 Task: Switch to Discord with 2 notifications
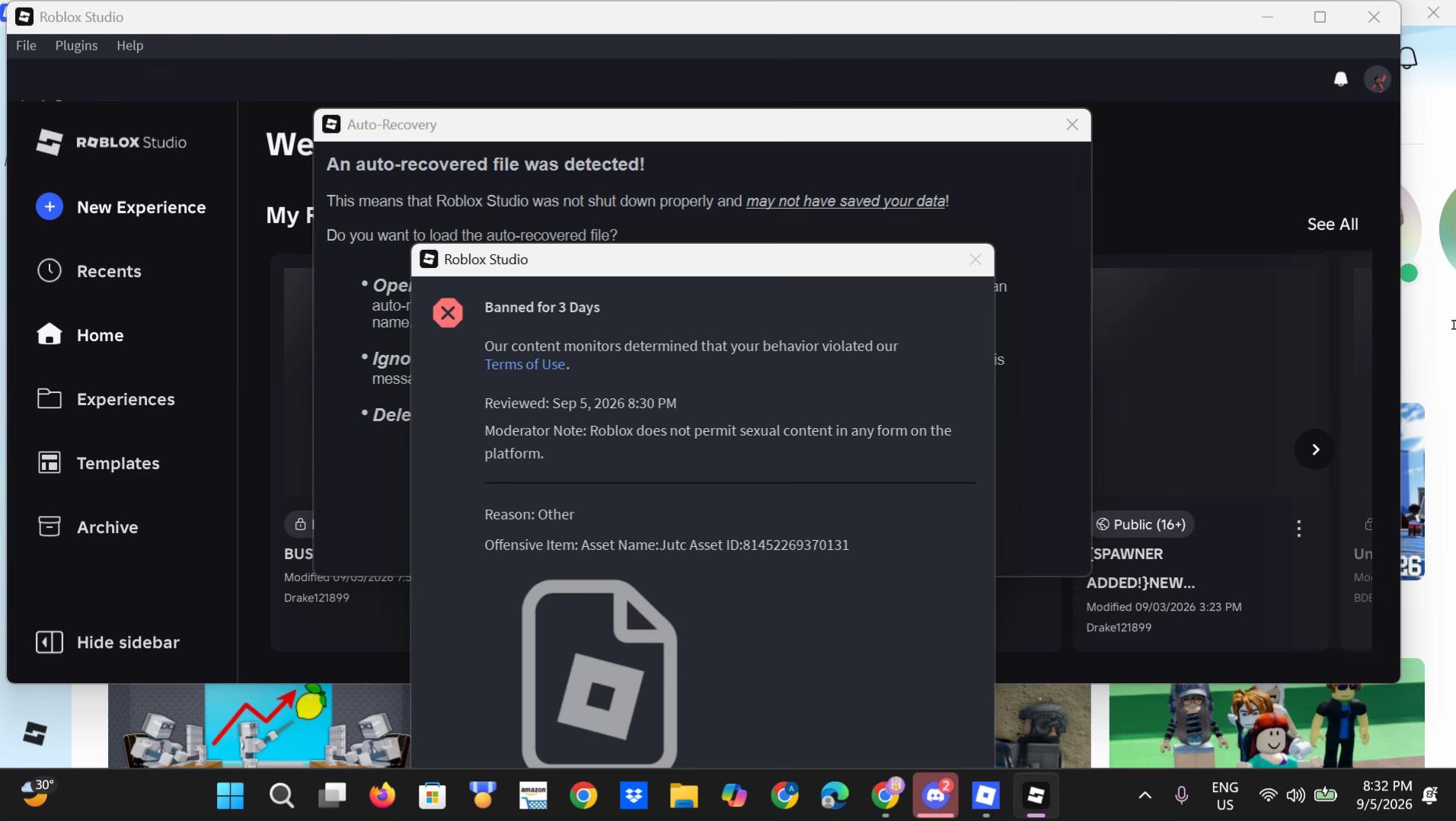pos(936,796)
